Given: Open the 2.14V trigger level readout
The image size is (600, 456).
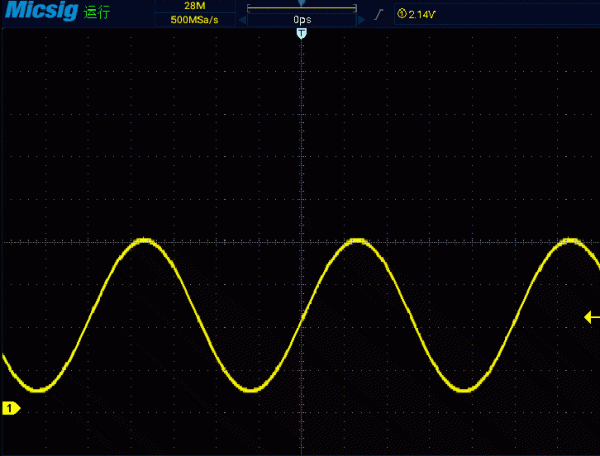Looking at the screenshot, I should click(421, 15).
